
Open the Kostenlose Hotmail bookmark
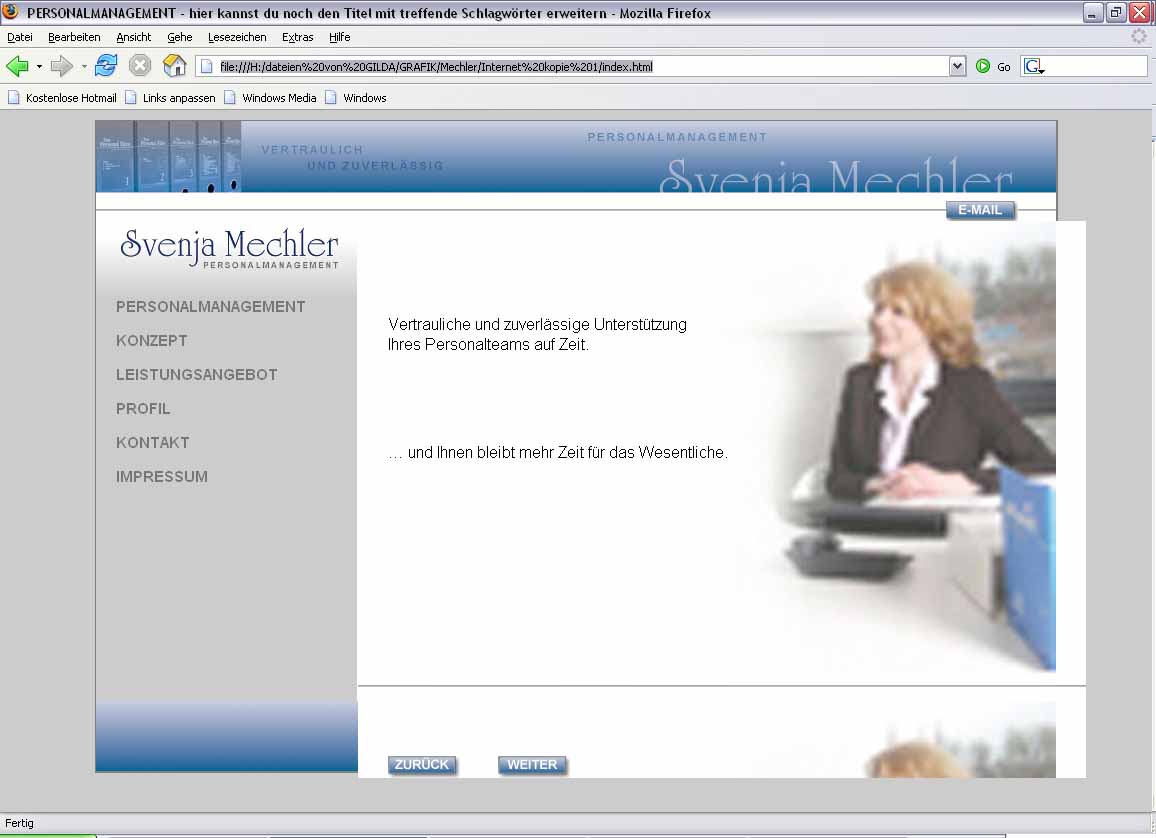click(62, 98)
